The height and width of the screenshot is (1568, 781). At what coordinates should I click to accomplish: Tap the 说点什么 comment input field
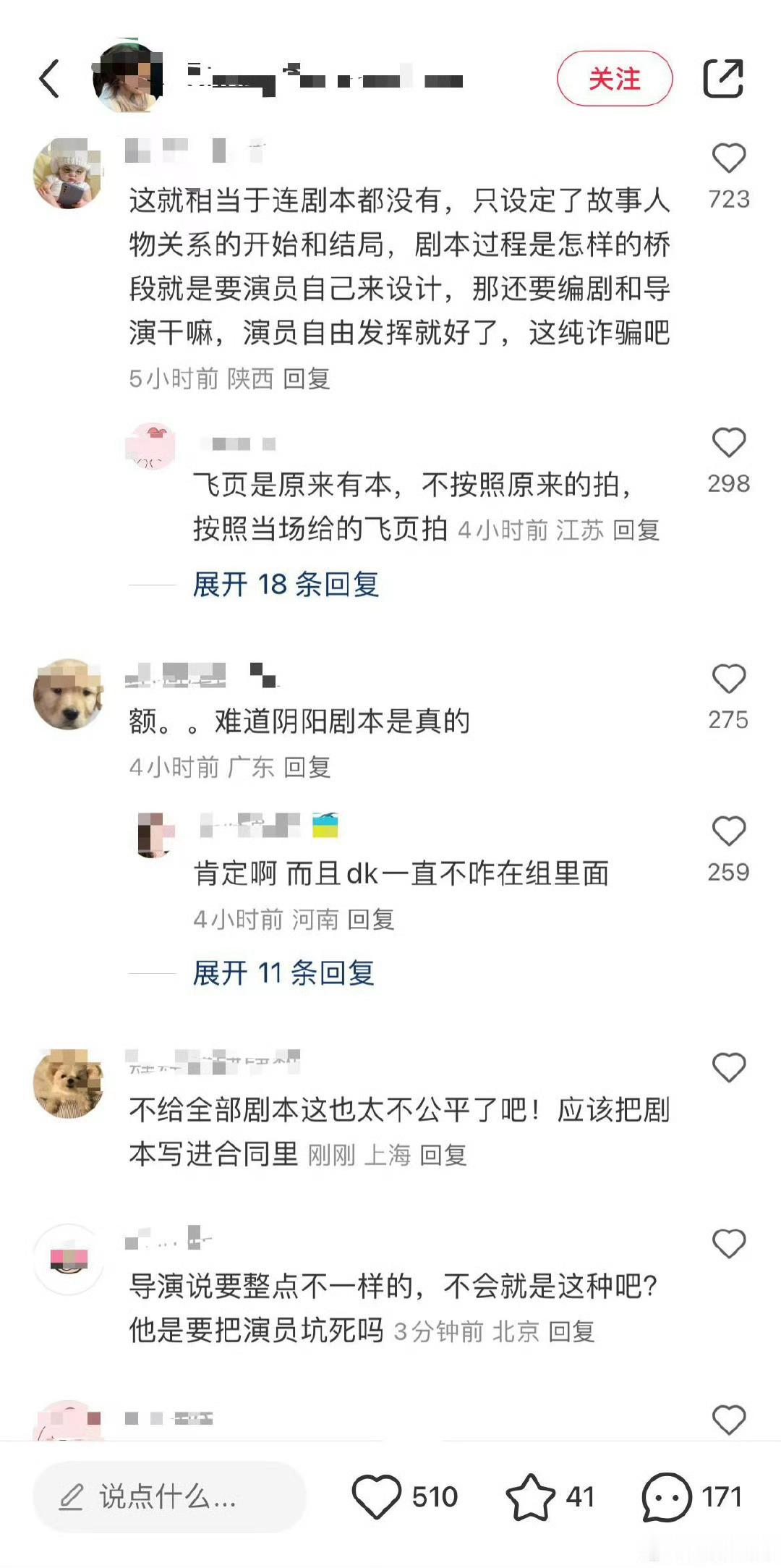pyautogui.click(x=169, y=1496)
